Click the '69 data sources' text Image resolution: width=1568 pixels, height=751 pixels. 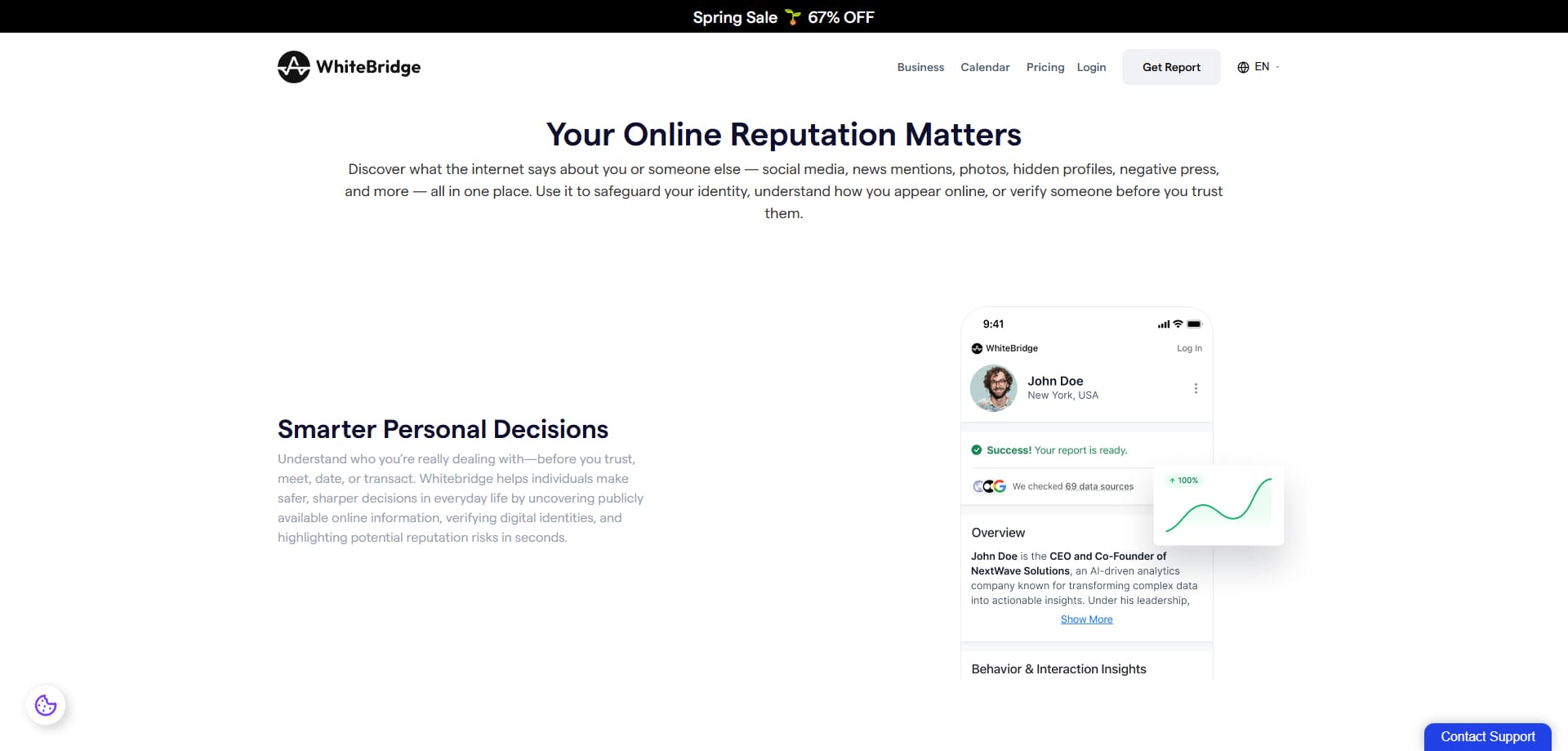[1099, 486]
